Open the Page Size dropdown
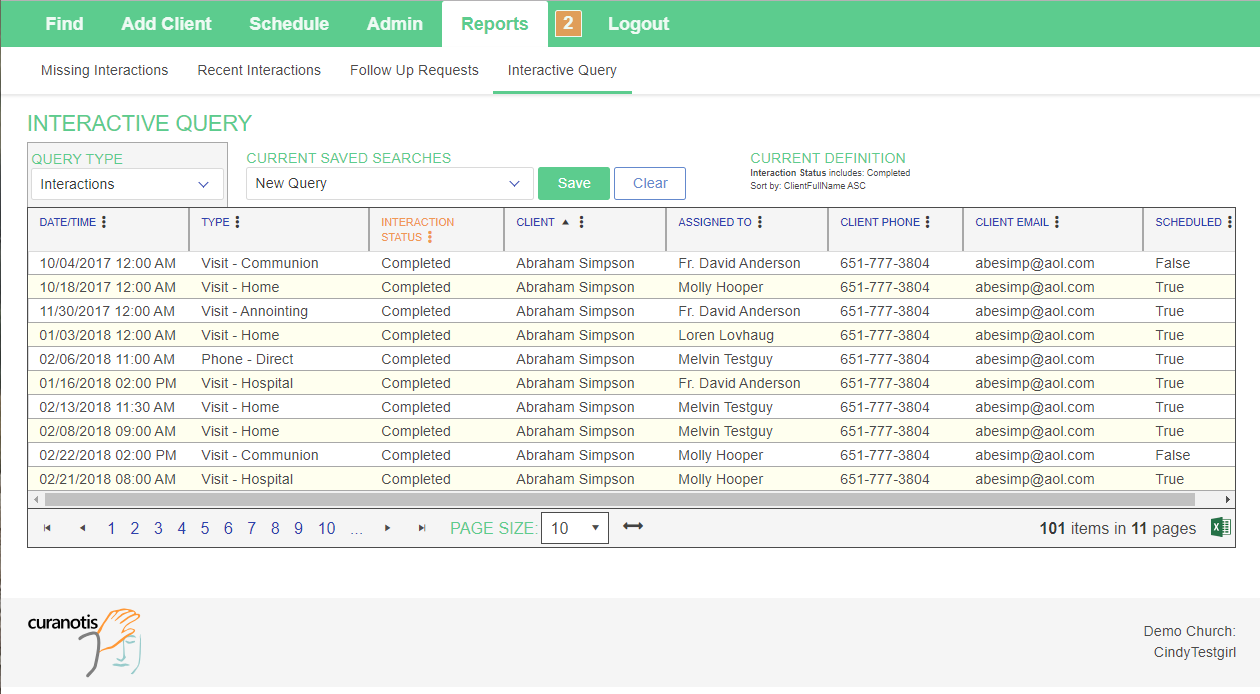 click(x=574, y=528)
